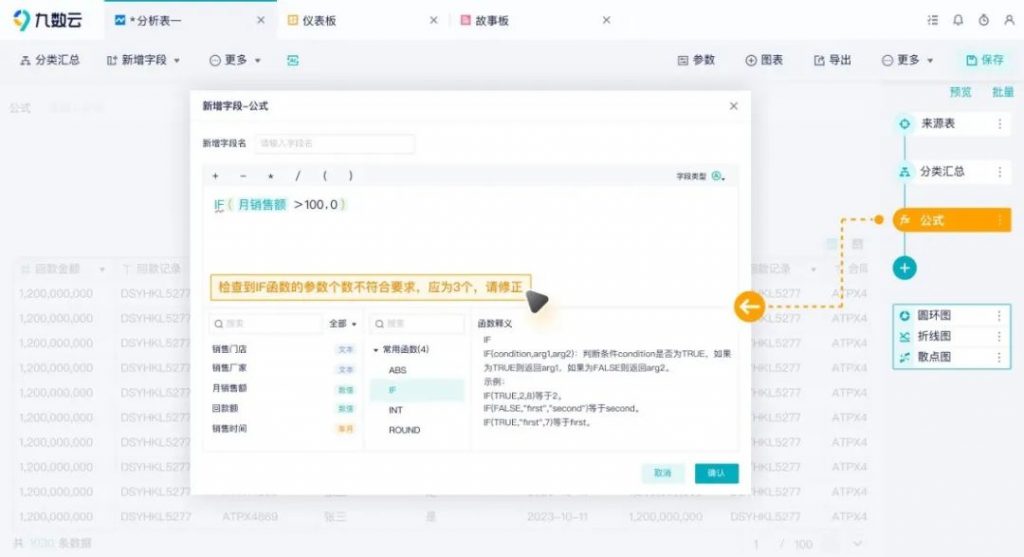
Task: Click the timer icon in the top bar
Action: [x=983, y=20]
